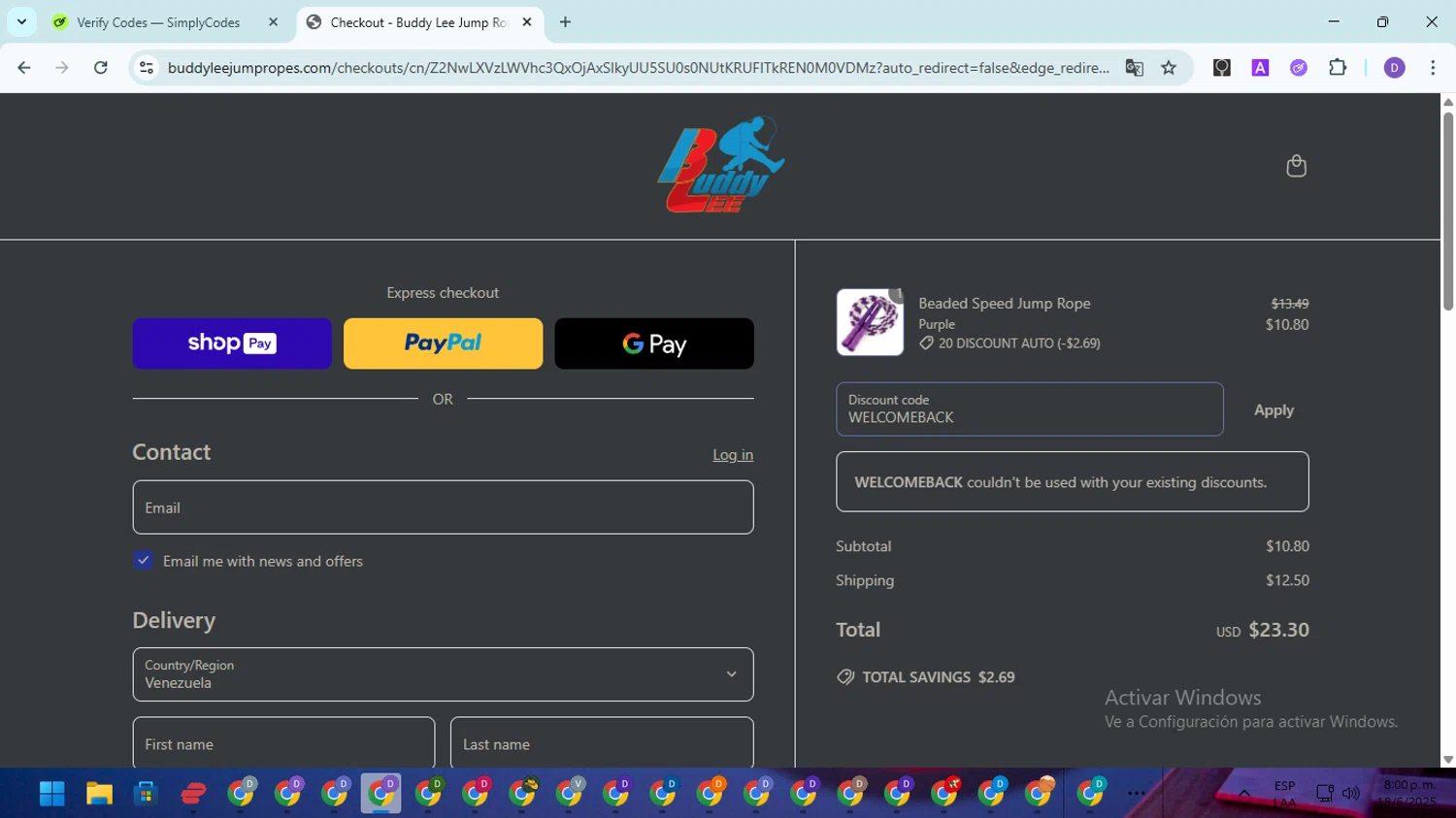Click the highlighted active Chrome taskbar icon
The image size is (1456, 818).
click(x=381, y=794)
